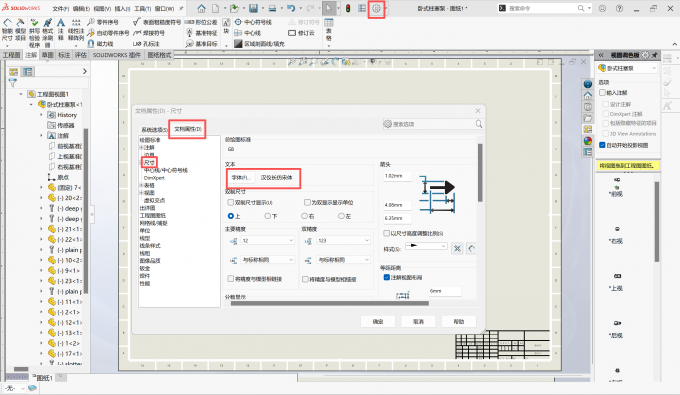Click the Print icon in top toolbar
The width and height of the screenshot is (680, 395).
[272, 8]
